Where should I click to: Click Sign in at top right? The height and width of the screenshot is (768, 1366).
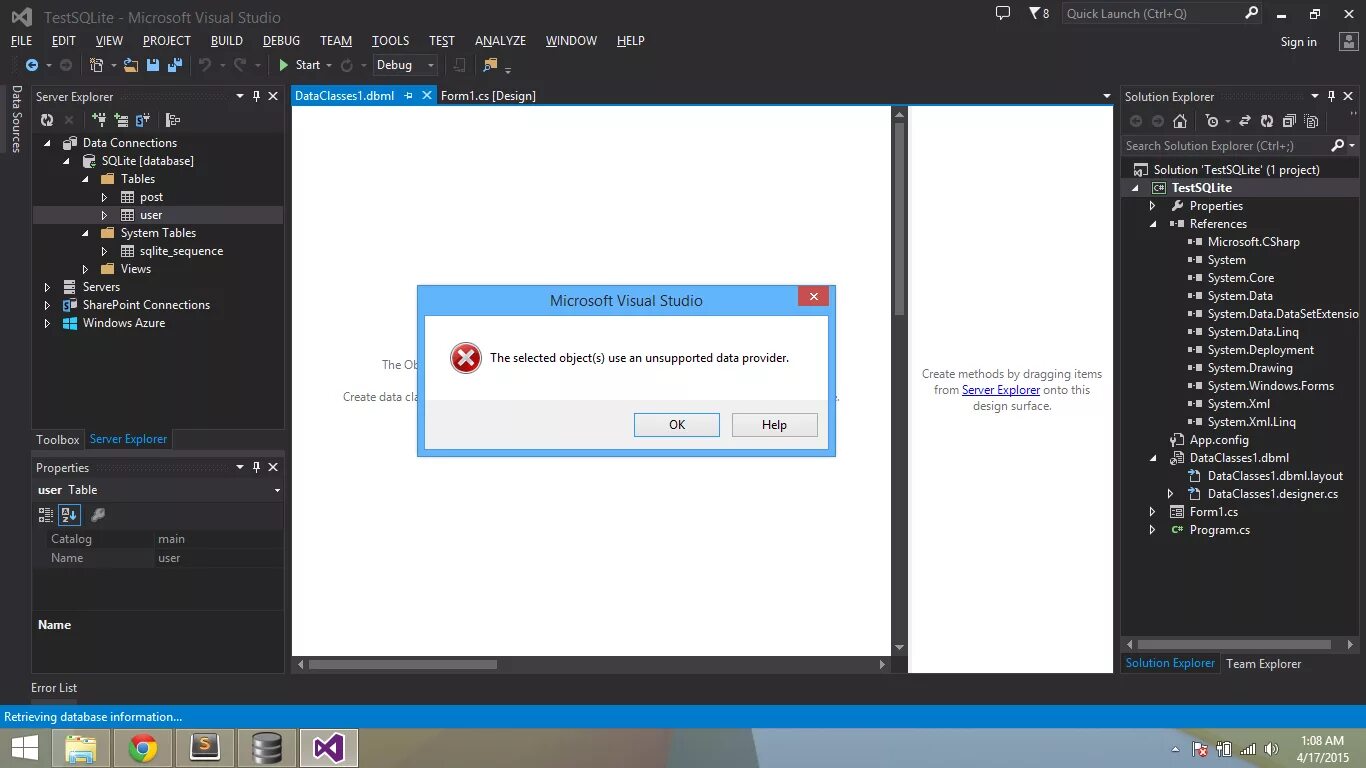1298,42
